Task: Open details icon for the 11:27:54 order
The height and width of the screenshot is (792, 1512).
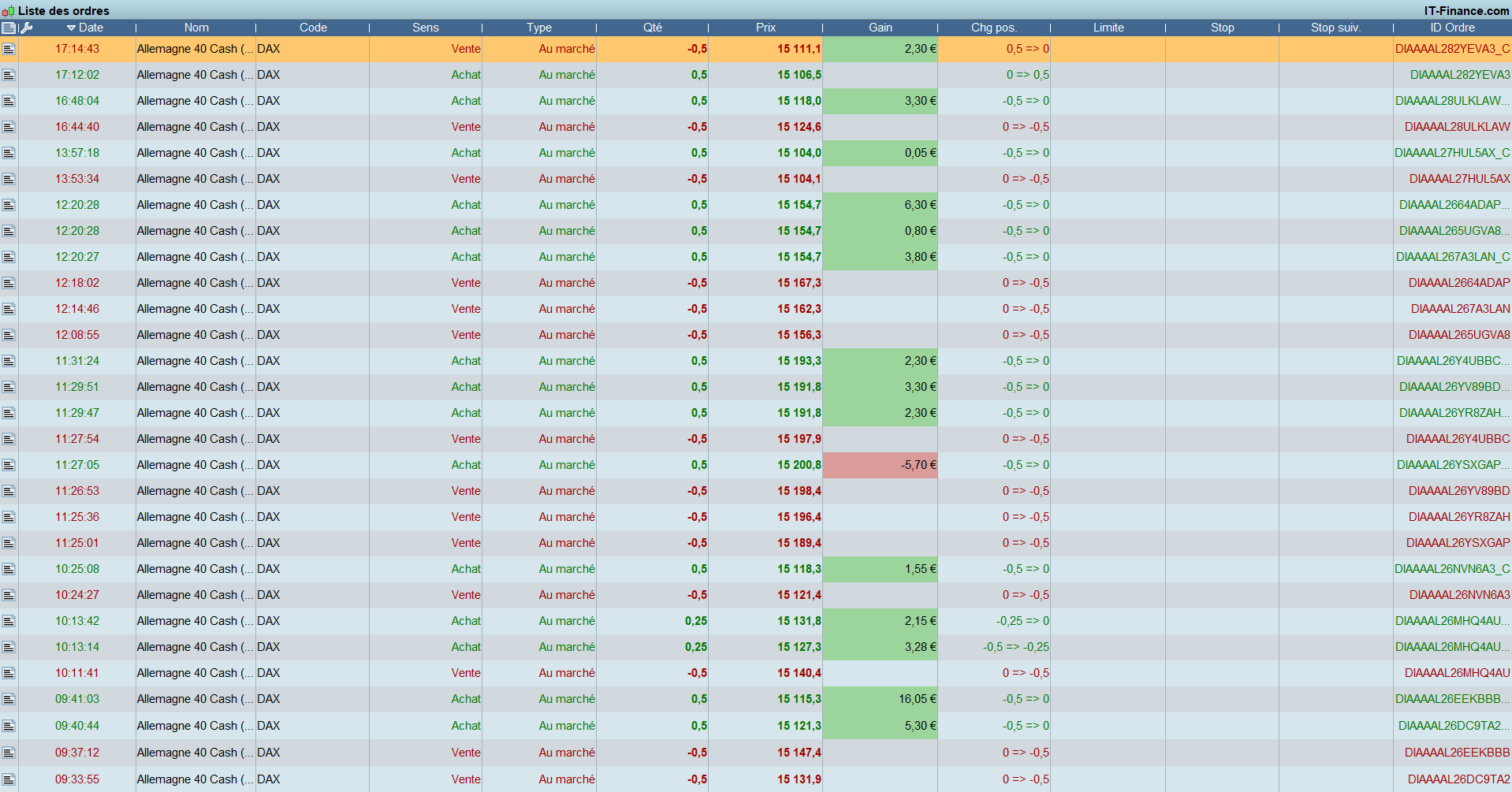Action: click(9, 439)
